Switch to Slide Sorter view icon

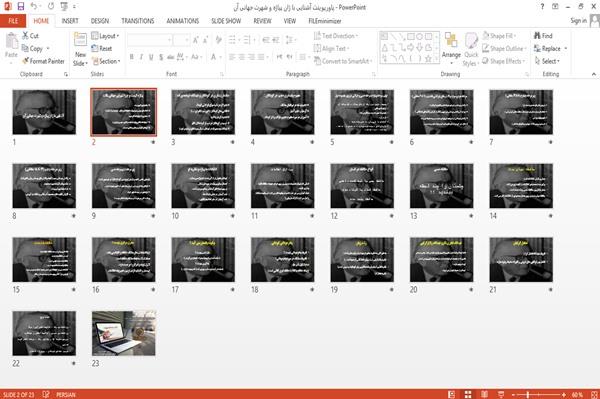468,394
